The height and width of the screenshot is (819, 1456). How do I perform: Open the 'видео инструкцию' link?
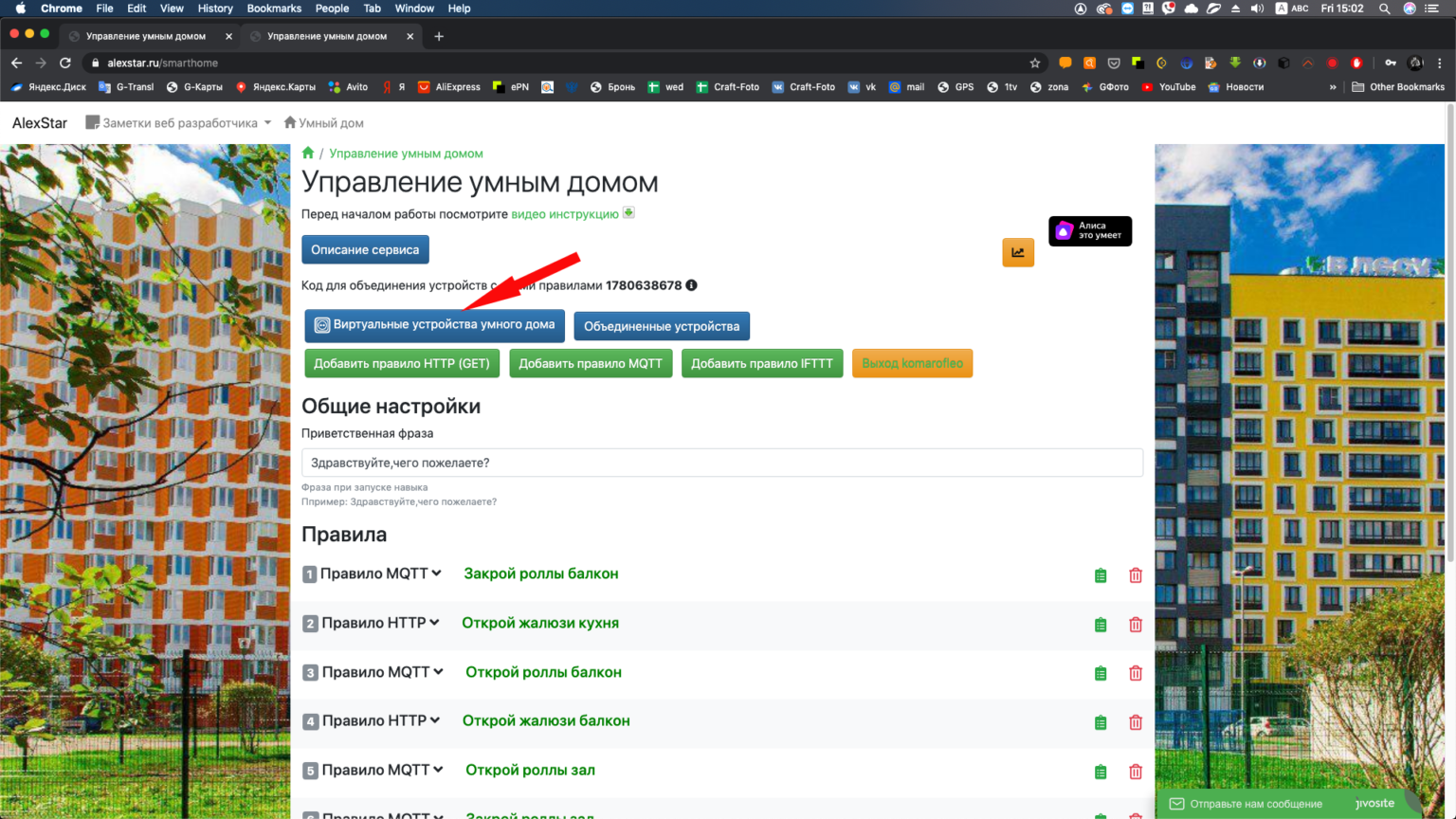tap(565, 214)
